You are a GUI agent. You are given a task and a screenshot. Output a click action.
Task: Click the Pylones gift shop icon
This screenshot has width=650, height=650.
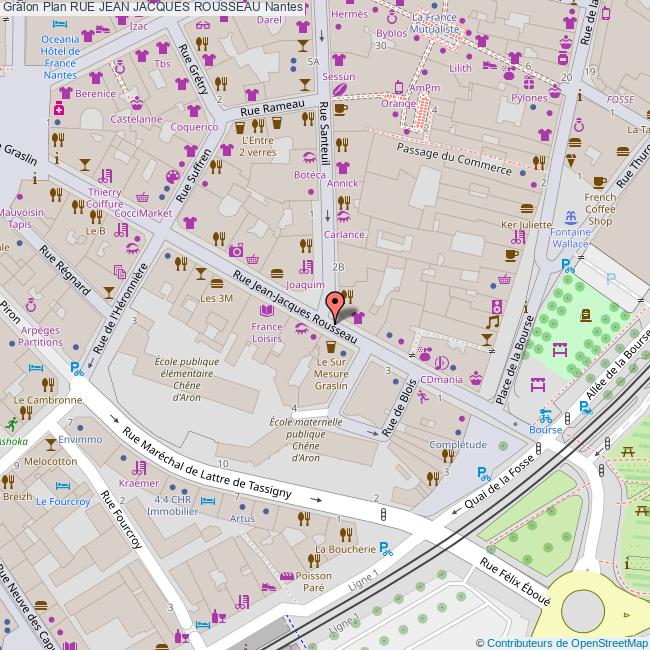tap(529, 82)
